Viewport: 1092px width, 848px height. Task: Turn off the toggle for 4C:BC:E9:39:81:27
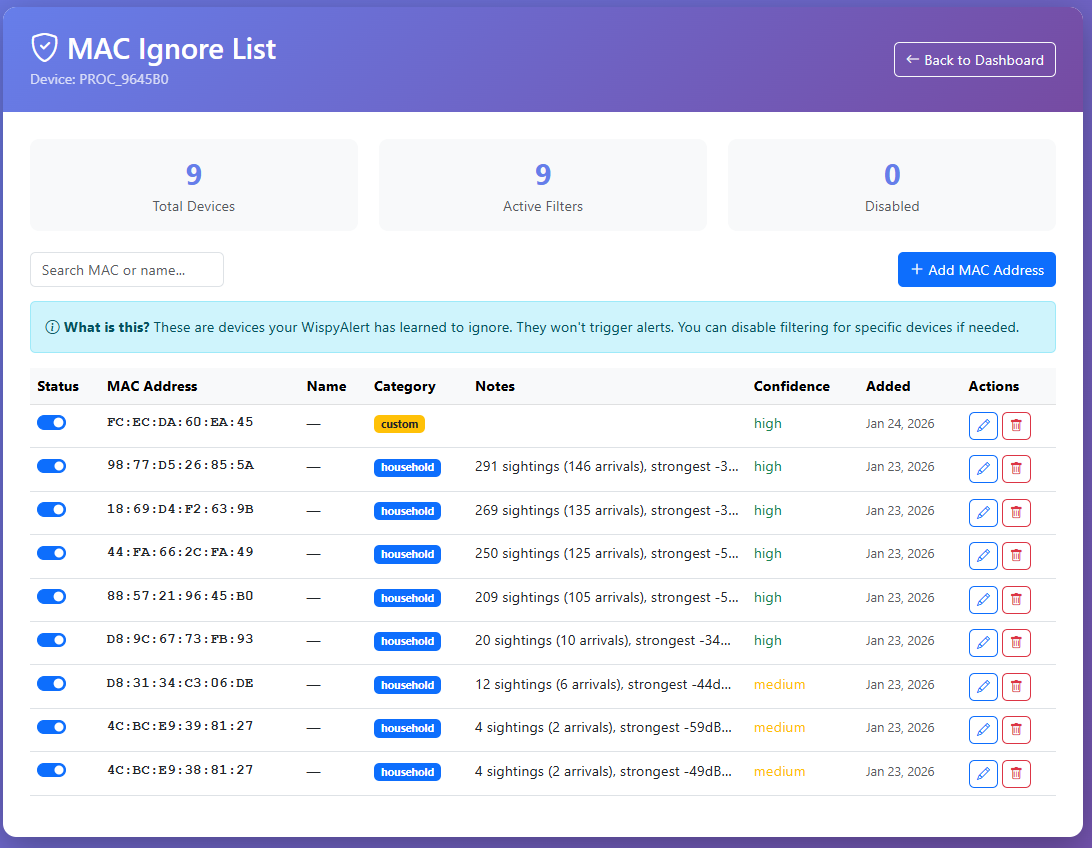(51, 727)
